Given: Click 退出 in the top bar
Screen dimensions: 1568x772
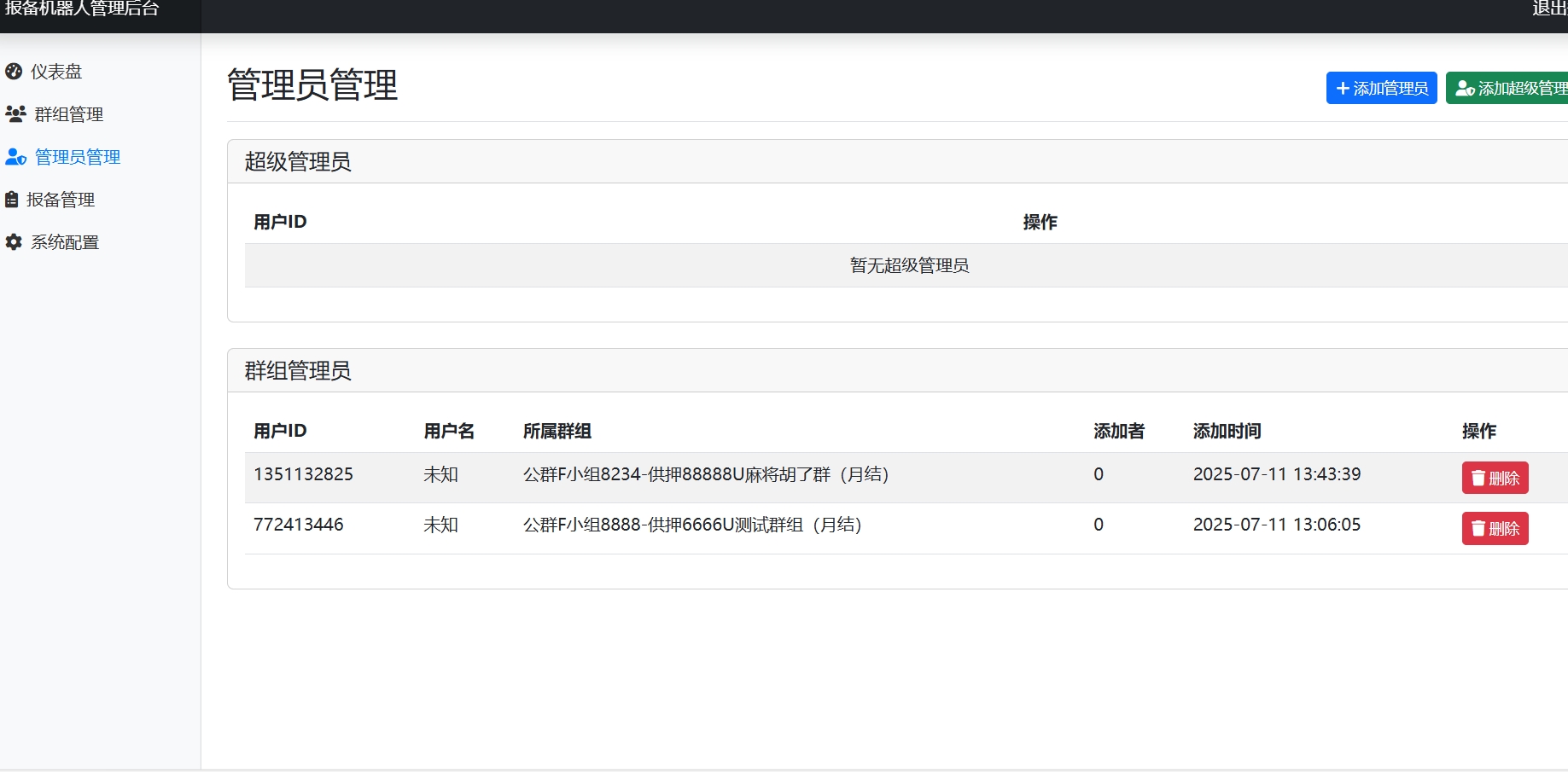Looking at the screenshot, I should click(1548, 9).
